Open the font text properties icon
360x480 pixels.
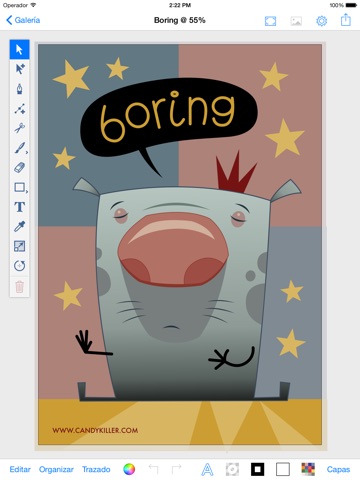(x=207, y=469)
